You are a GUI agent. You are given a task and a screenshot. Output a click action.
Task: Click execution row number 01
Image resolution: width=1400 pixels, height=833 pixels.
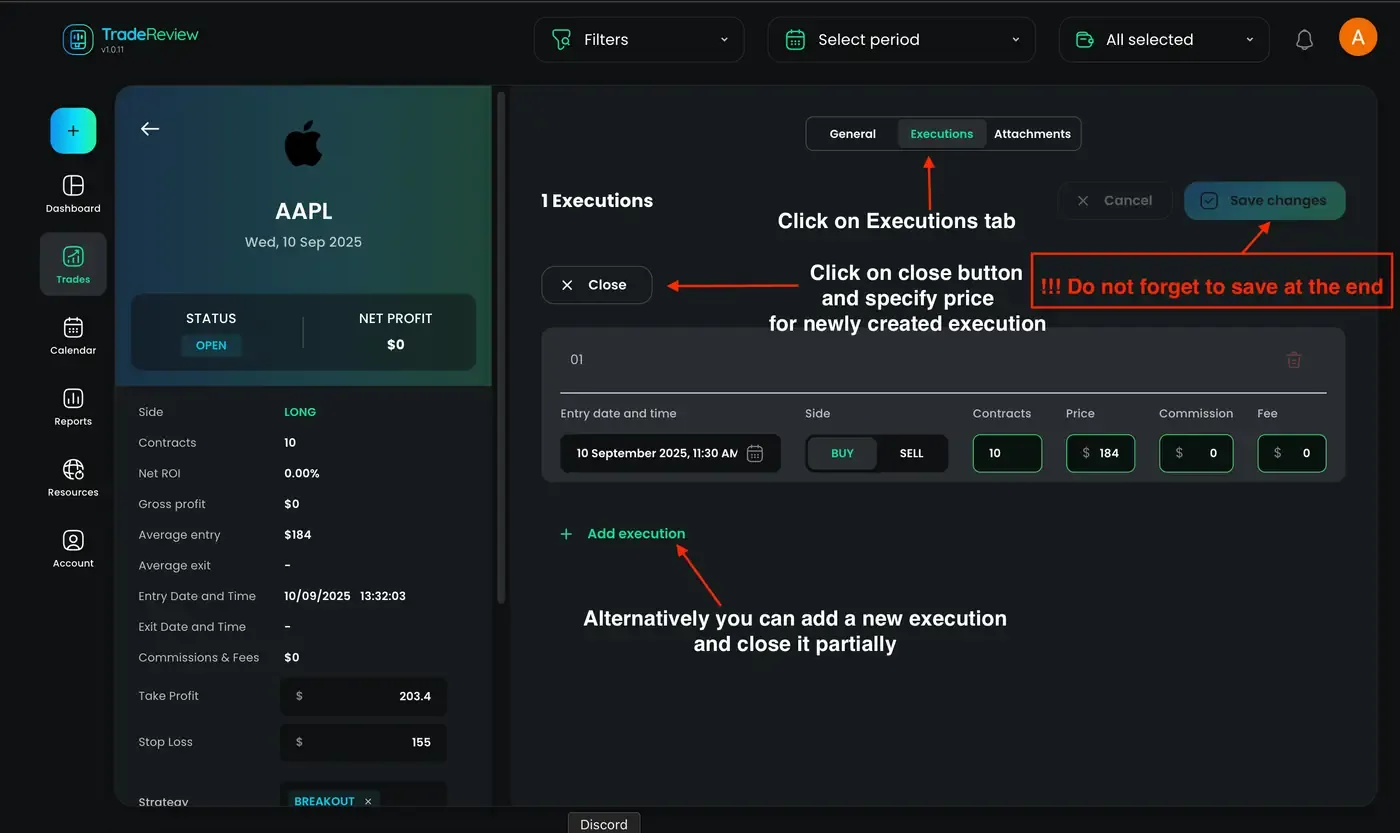click(576, 360)
